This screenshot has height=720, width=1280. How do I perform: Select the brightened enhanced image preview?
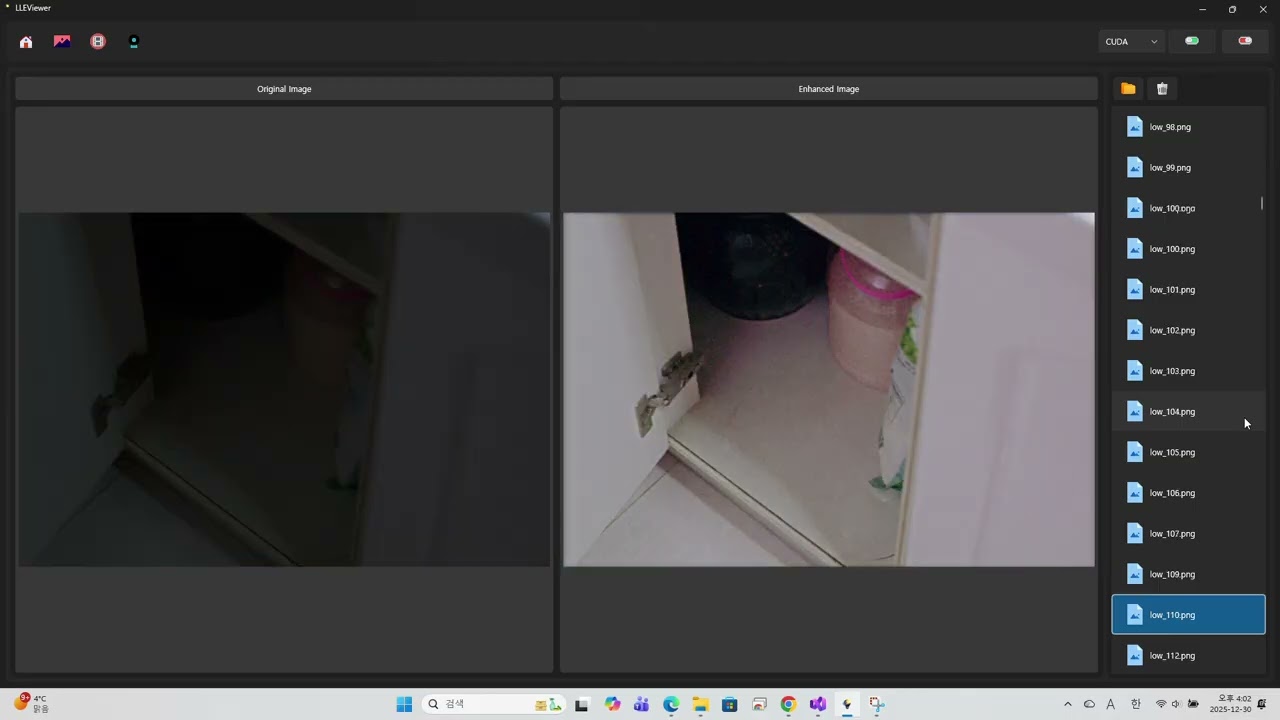(x=829, y=389)
